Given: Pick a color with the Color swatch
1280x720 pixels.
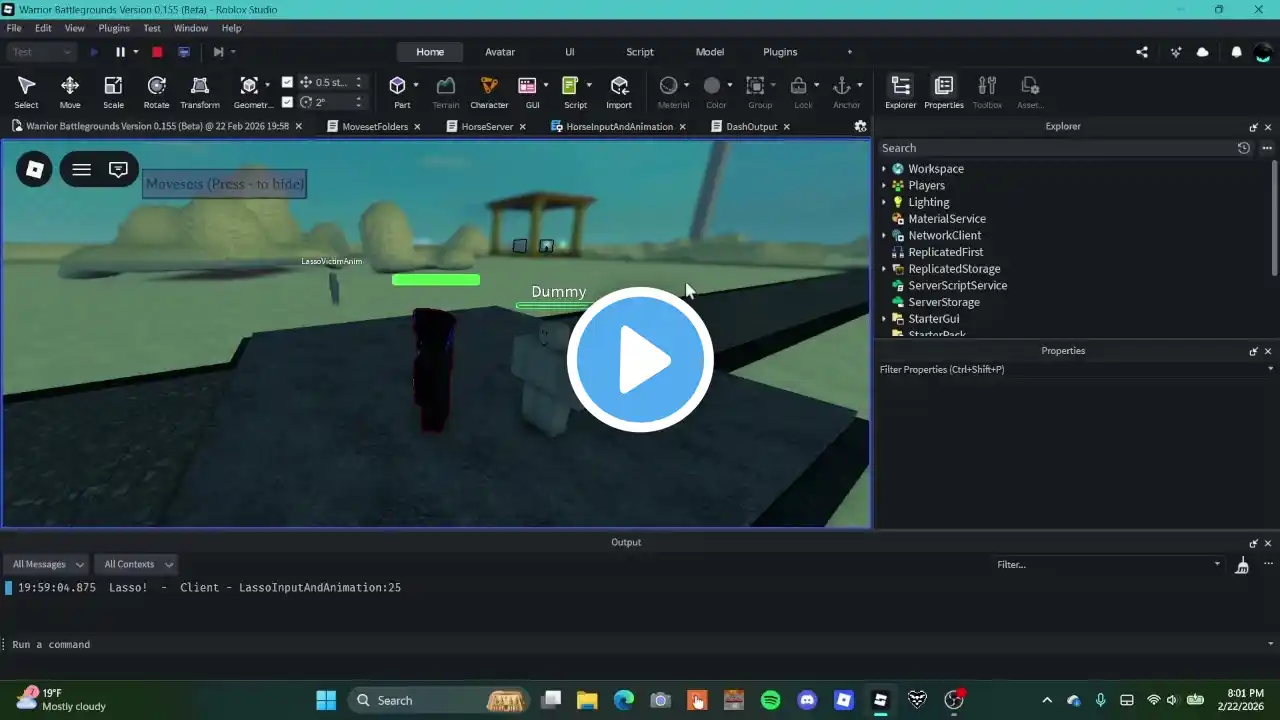Looking at the screenshot, I should coord(712,86).
